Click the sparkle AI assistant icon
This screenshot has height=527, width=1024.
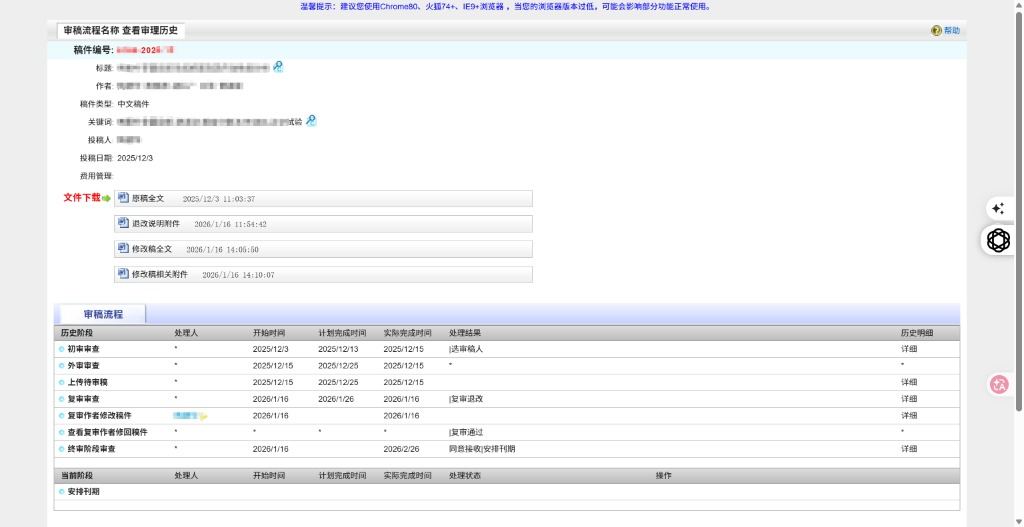pos(997,209)
